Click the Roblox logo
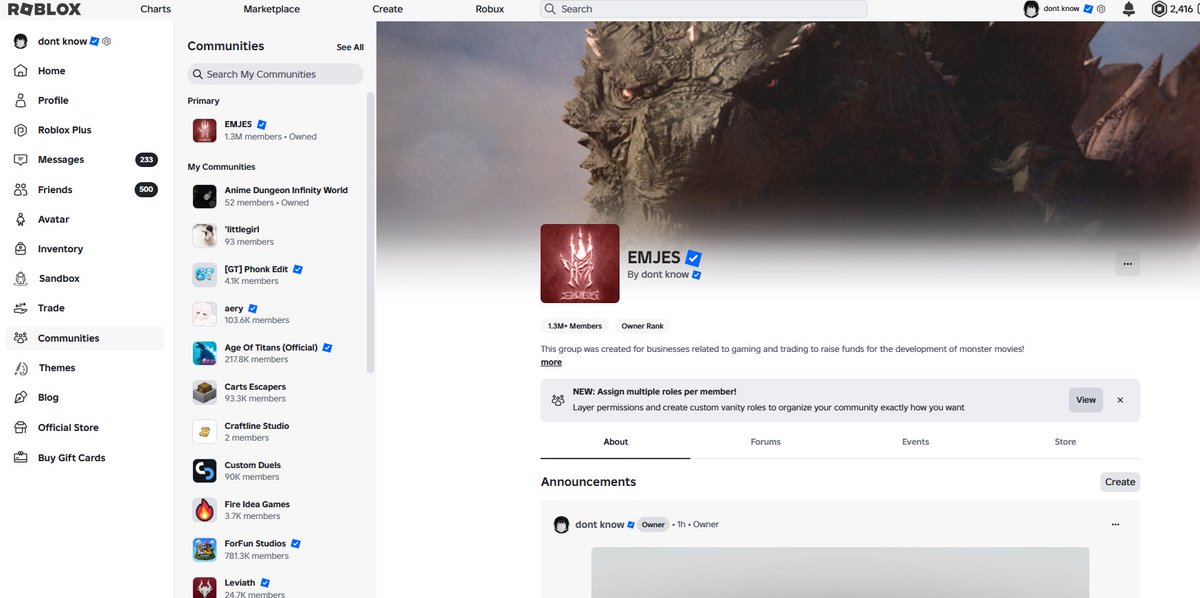Screen dimensions: 1200x598 click(x=45, y=9)
